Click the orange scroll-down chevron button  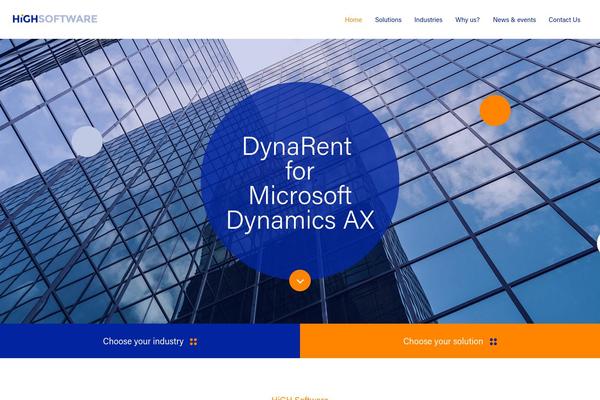[x=300, y=281]
